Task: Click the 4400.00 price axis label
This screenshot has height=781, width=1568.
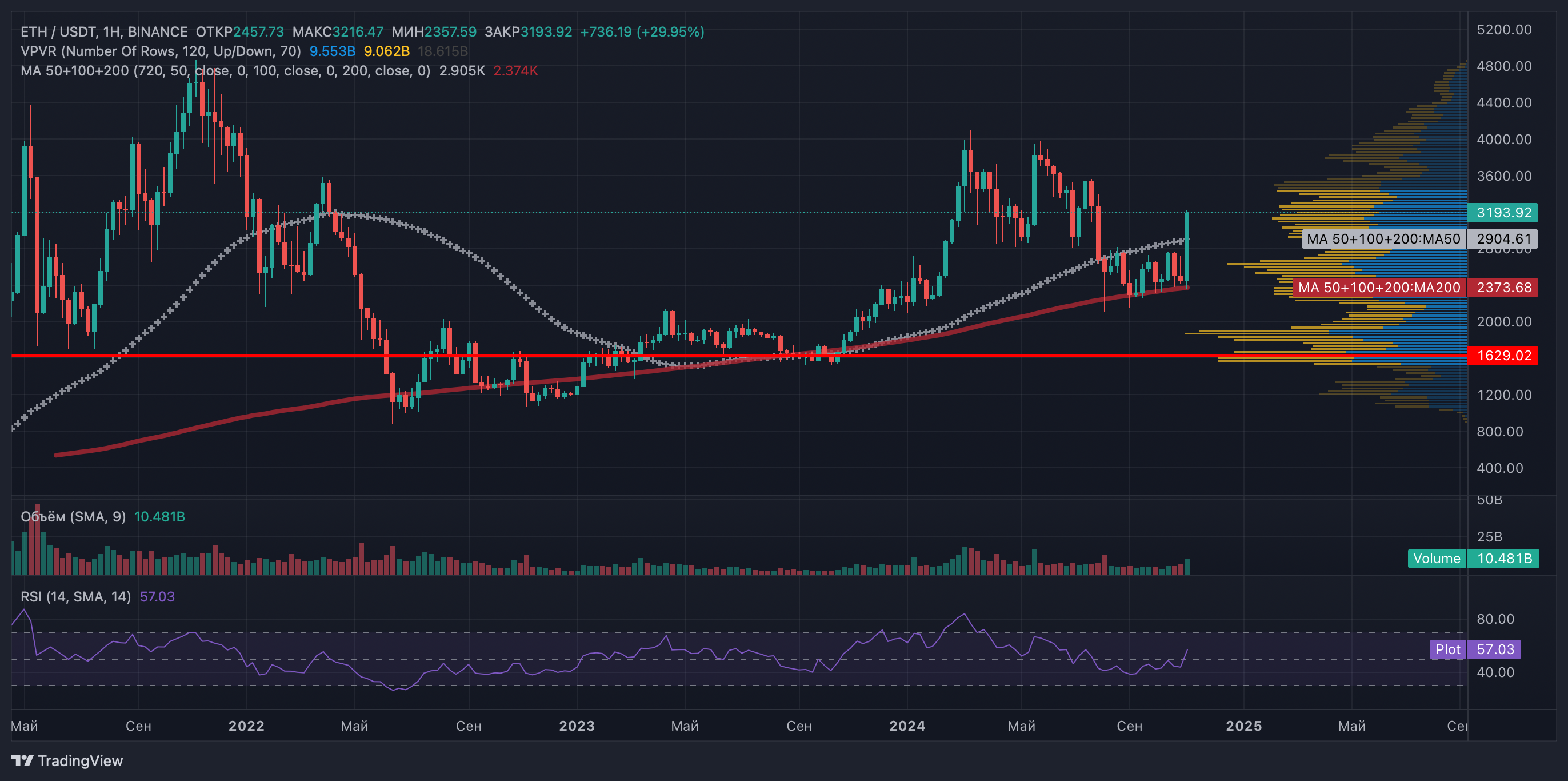Action: click(x=1504, y=102)
